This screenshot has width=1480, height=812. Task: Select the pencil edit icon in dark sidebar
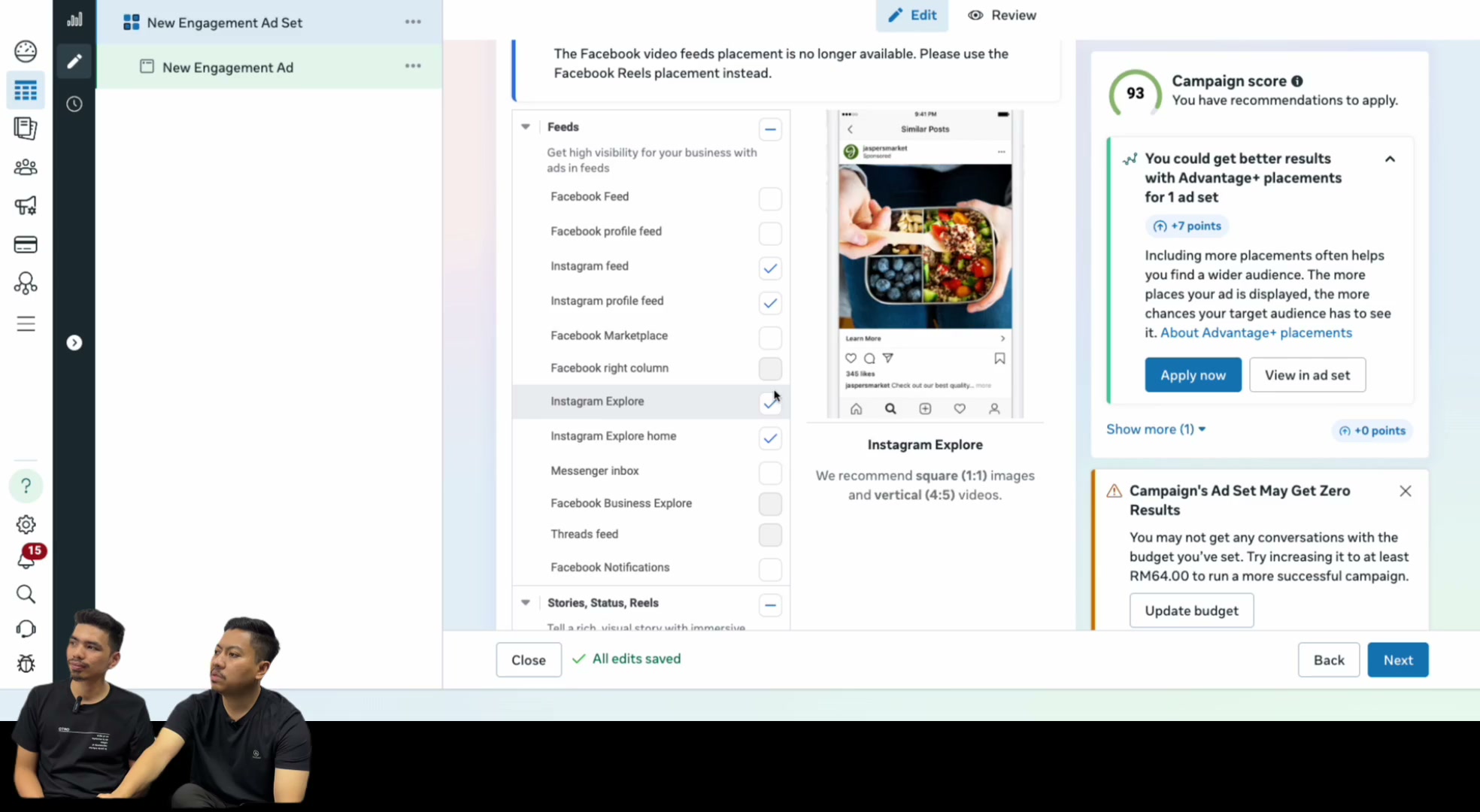[x=74, y=61]
